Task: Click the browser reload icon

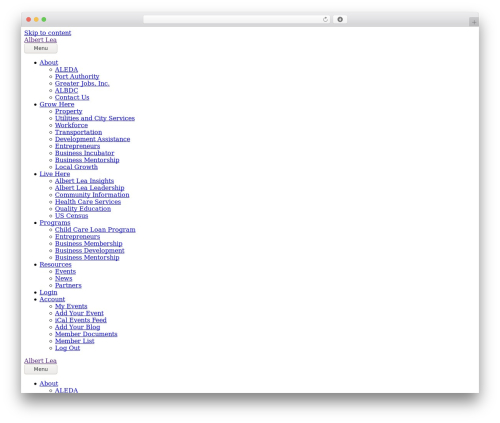Action: [x=325, y=20]
